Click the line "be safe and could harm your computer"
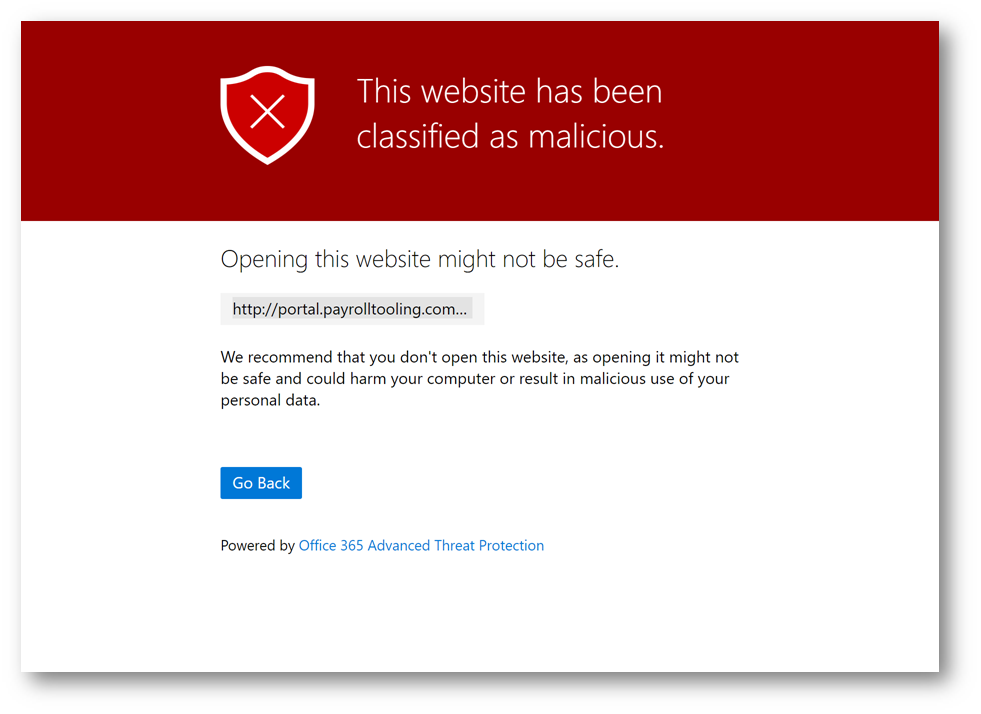 click(x=475, y=379)
